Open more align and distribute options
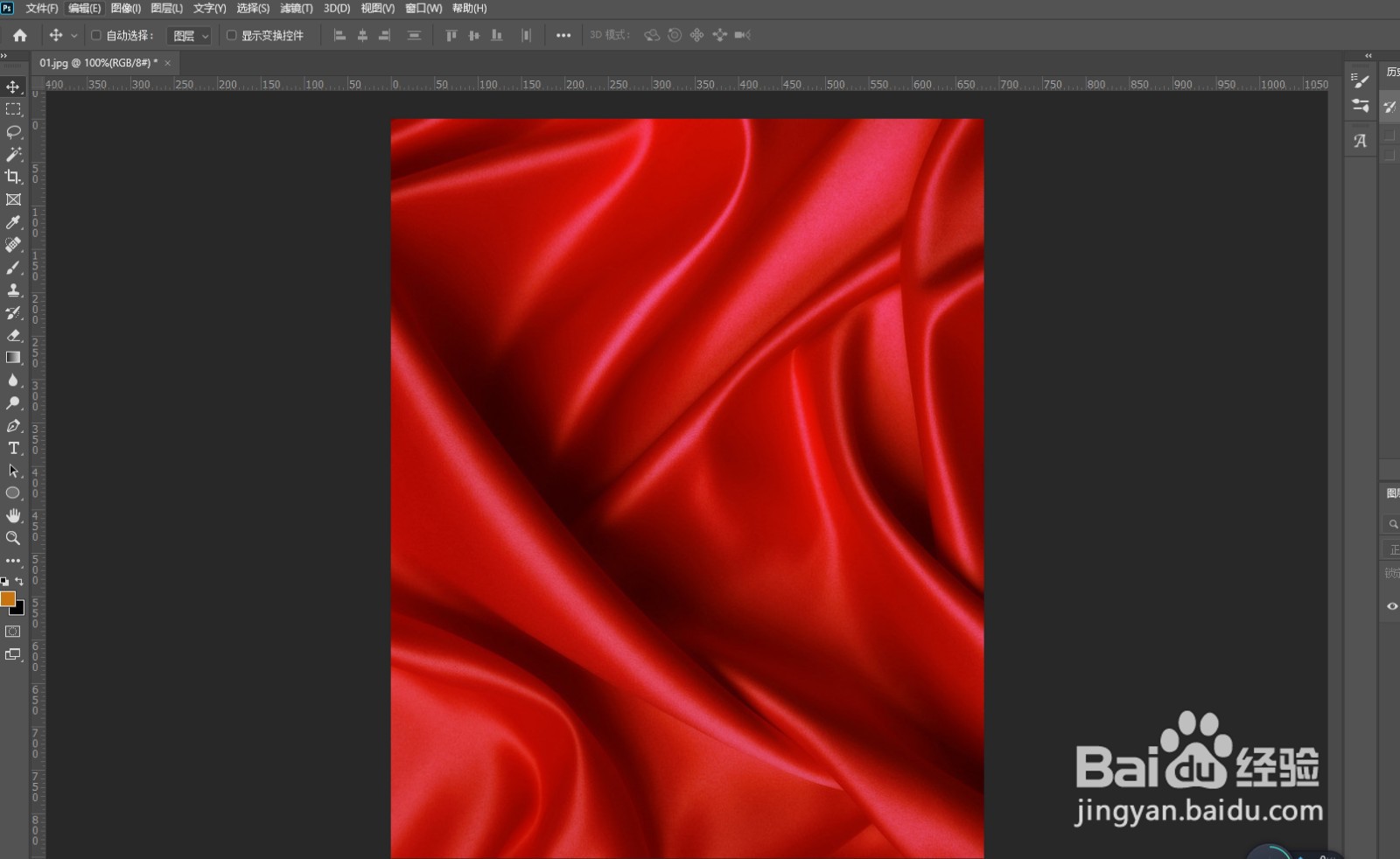 [x=563, y=36]
